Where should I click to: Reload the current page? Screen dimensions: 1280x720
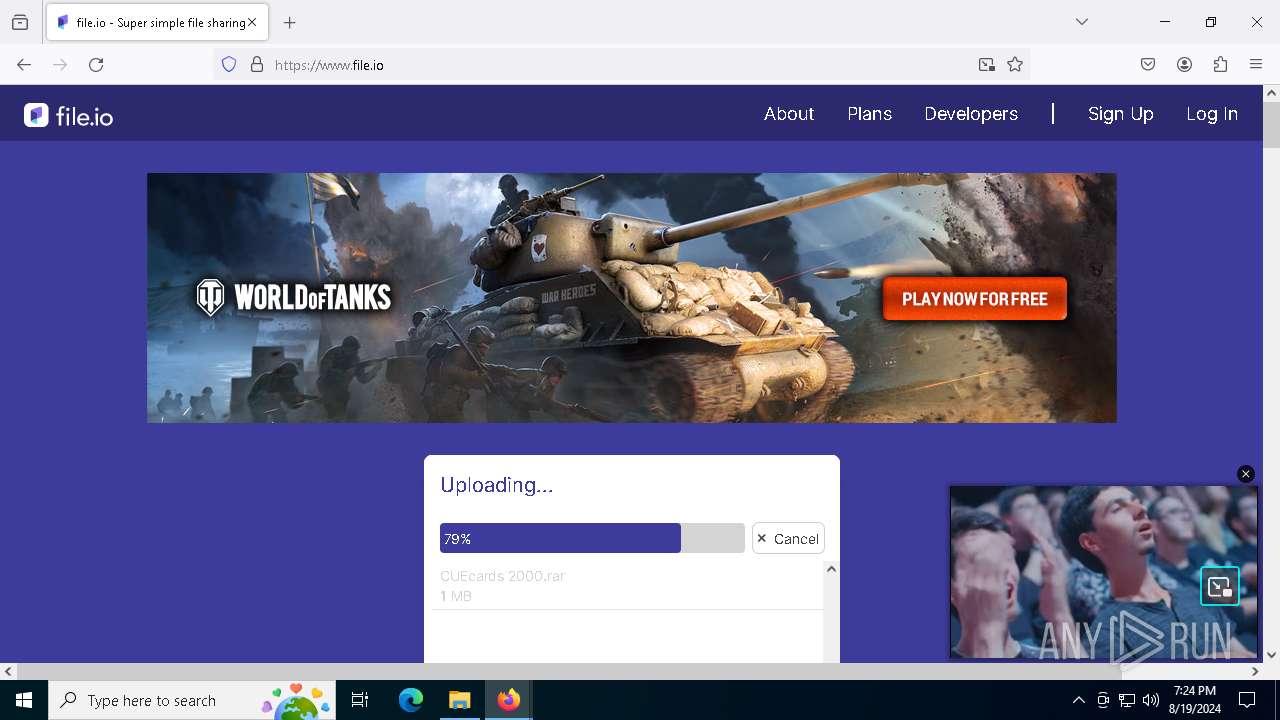point(96,65)
